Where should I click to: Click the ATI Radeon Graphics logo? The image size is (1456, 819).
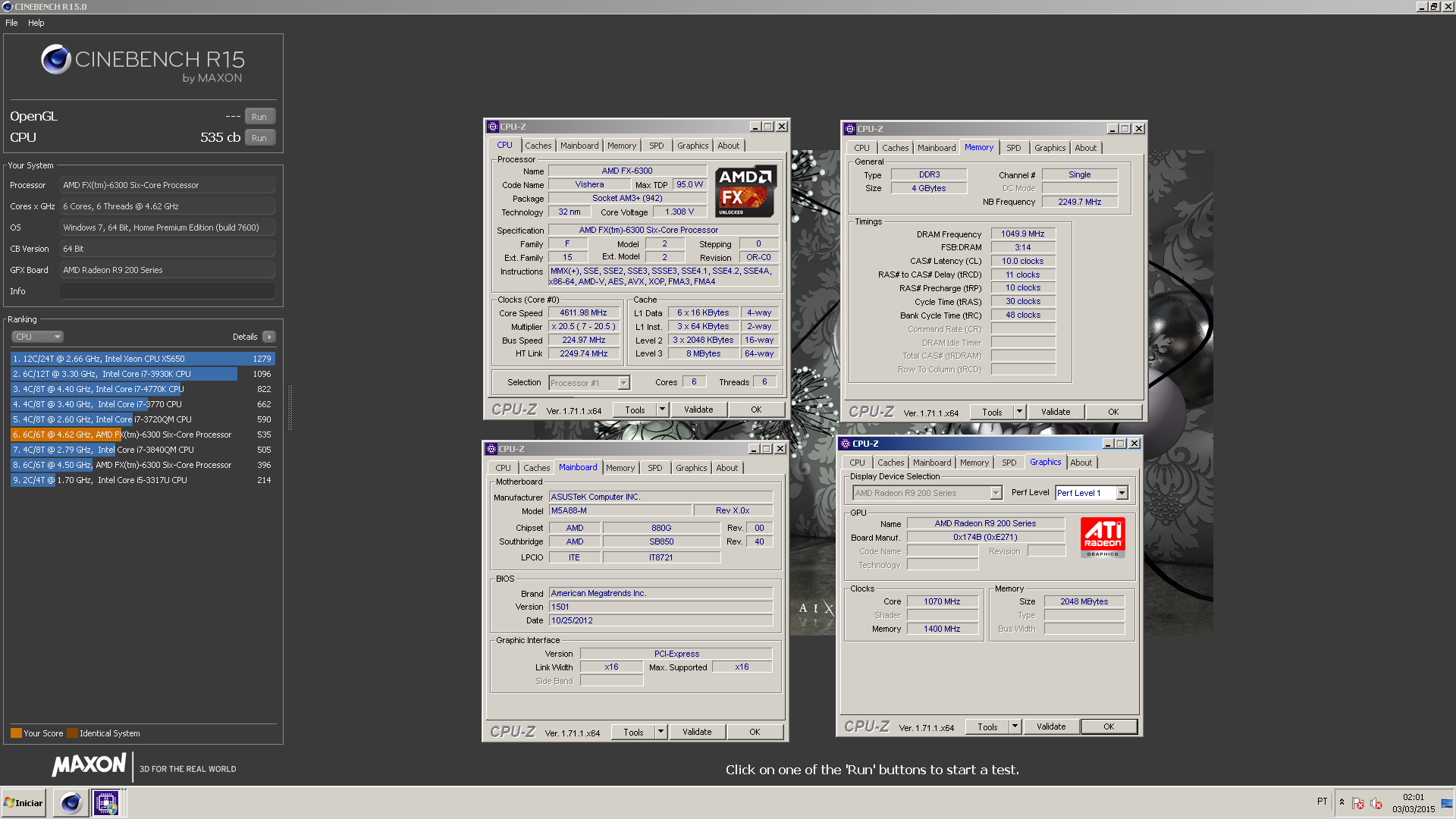1103,538
